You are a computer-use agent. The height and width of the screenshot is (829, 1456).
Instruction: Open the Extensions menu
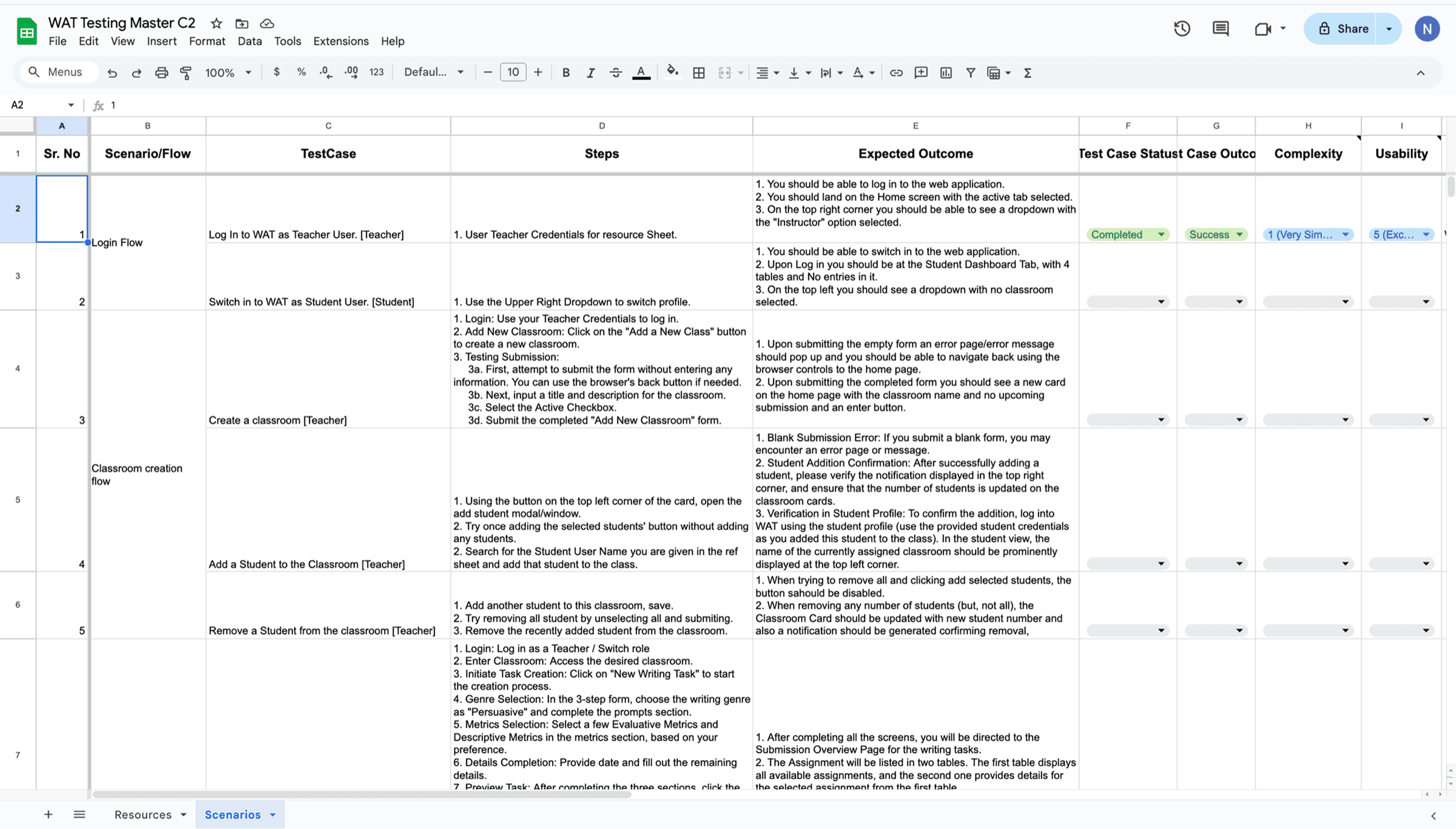coord(341,41)
